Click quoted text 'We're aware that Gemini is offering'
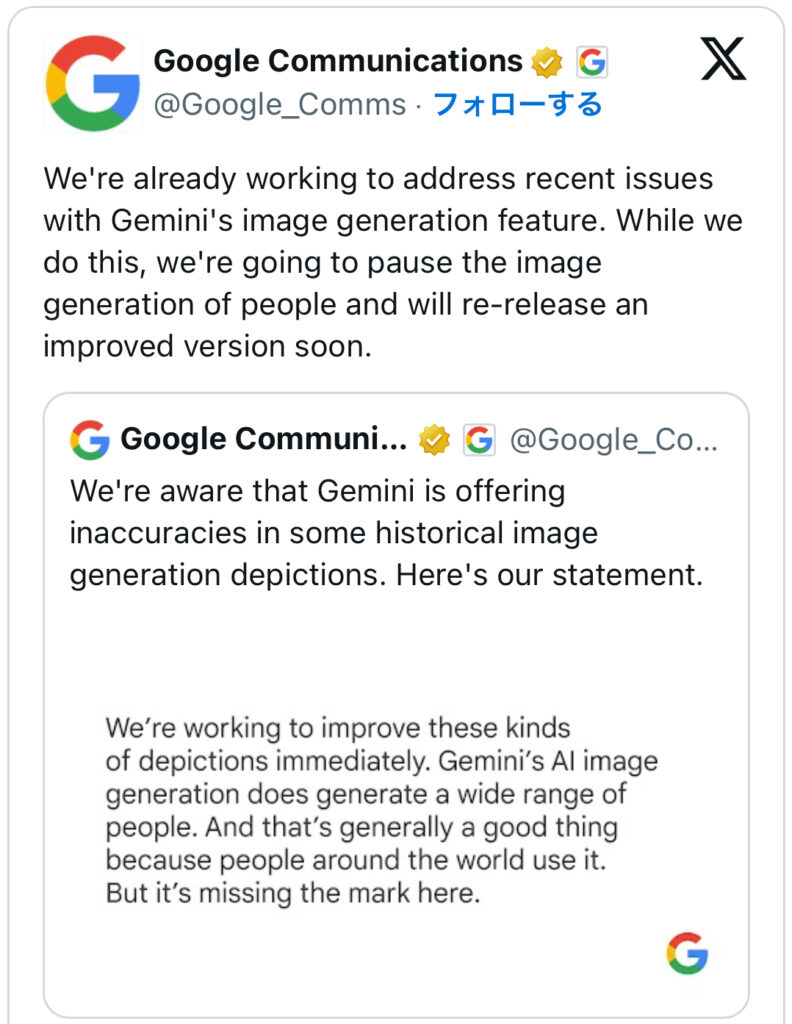Screen dimensions: 792x1024 pos(317,492)
